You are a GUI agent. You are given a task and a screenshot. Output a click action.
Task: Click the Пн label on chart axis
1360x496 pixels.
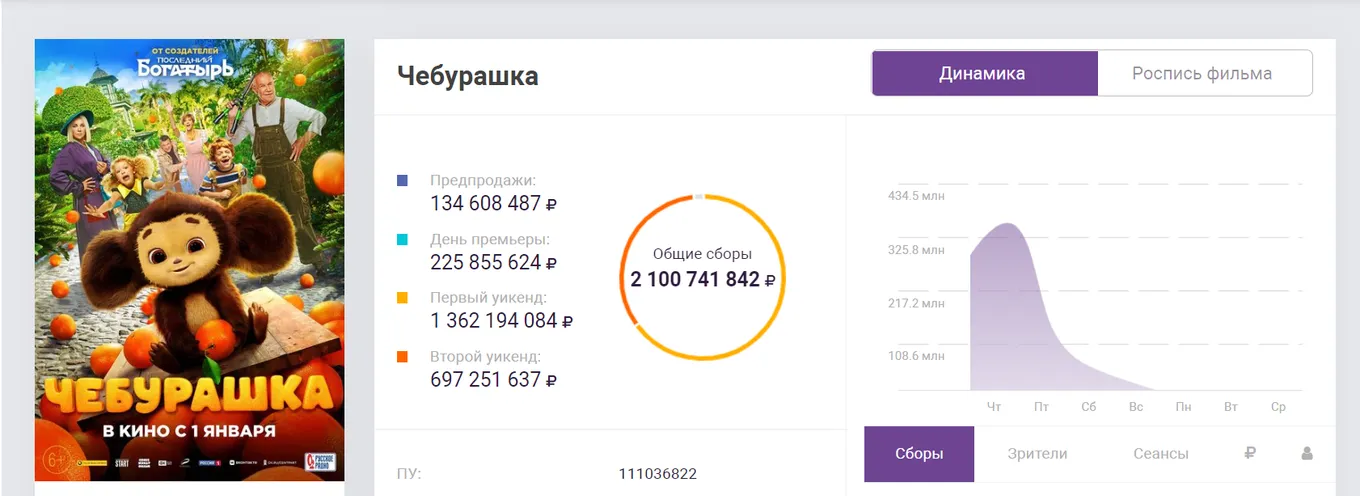(x=1184, y=408)
